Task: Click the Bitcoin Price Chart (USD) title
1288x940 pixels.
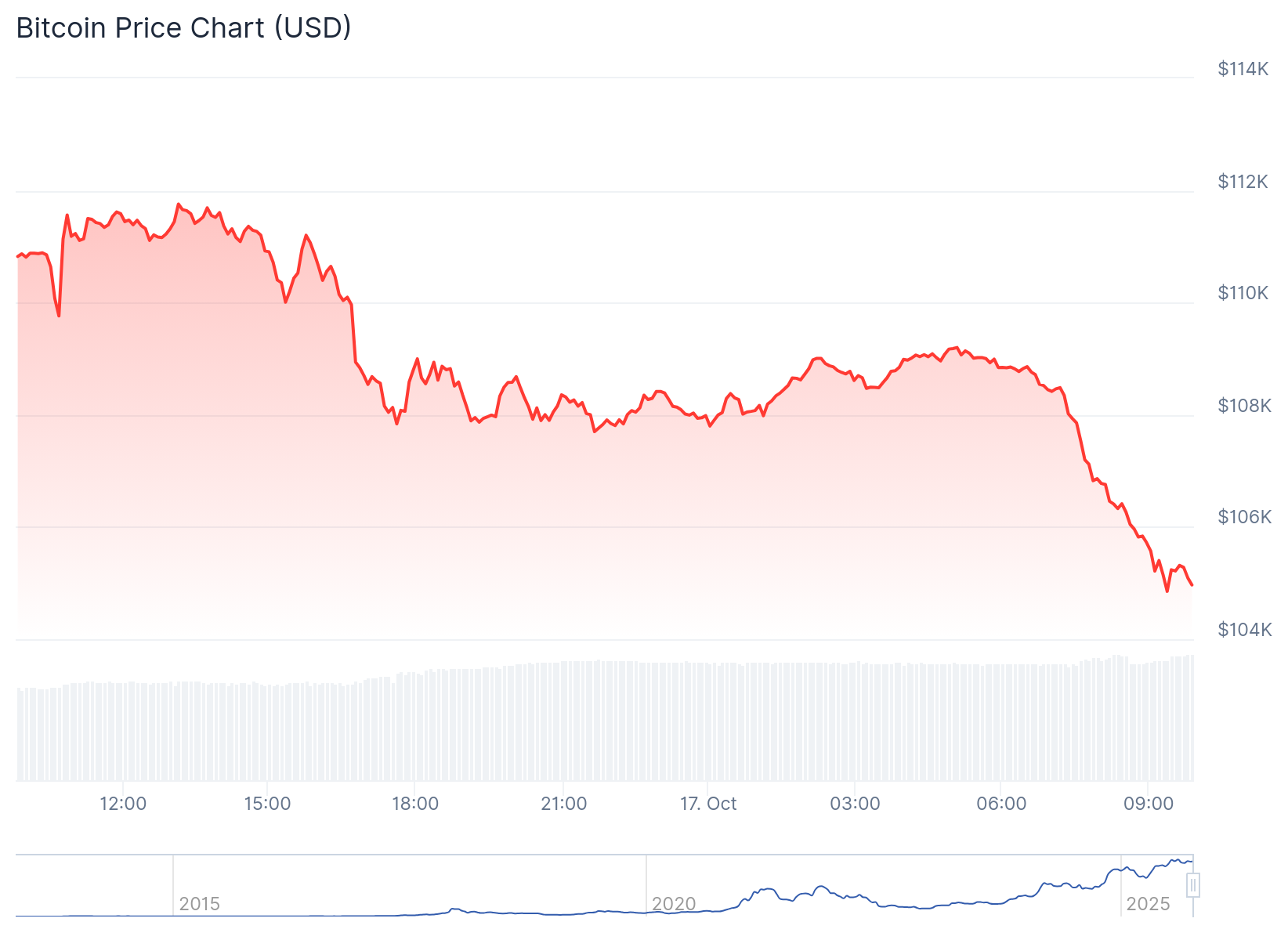Action: (183, 27)
